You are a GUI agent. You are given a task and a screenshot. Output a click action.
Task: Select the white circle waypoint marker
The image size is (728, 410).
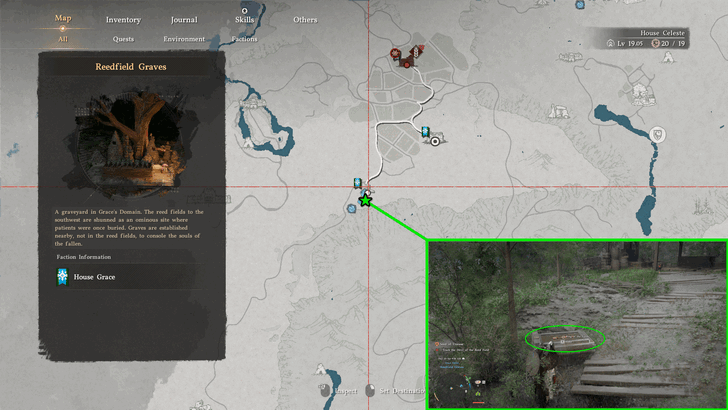(x=435, y=142)
